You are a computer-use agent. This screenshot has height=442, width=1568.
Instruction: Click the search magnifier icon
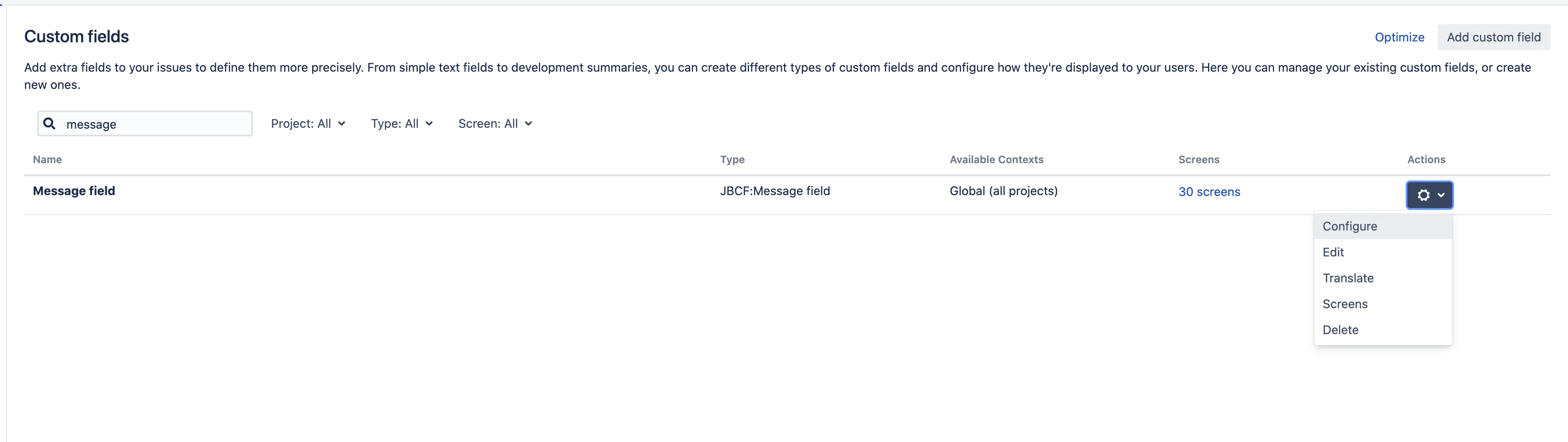click(49, 123)
